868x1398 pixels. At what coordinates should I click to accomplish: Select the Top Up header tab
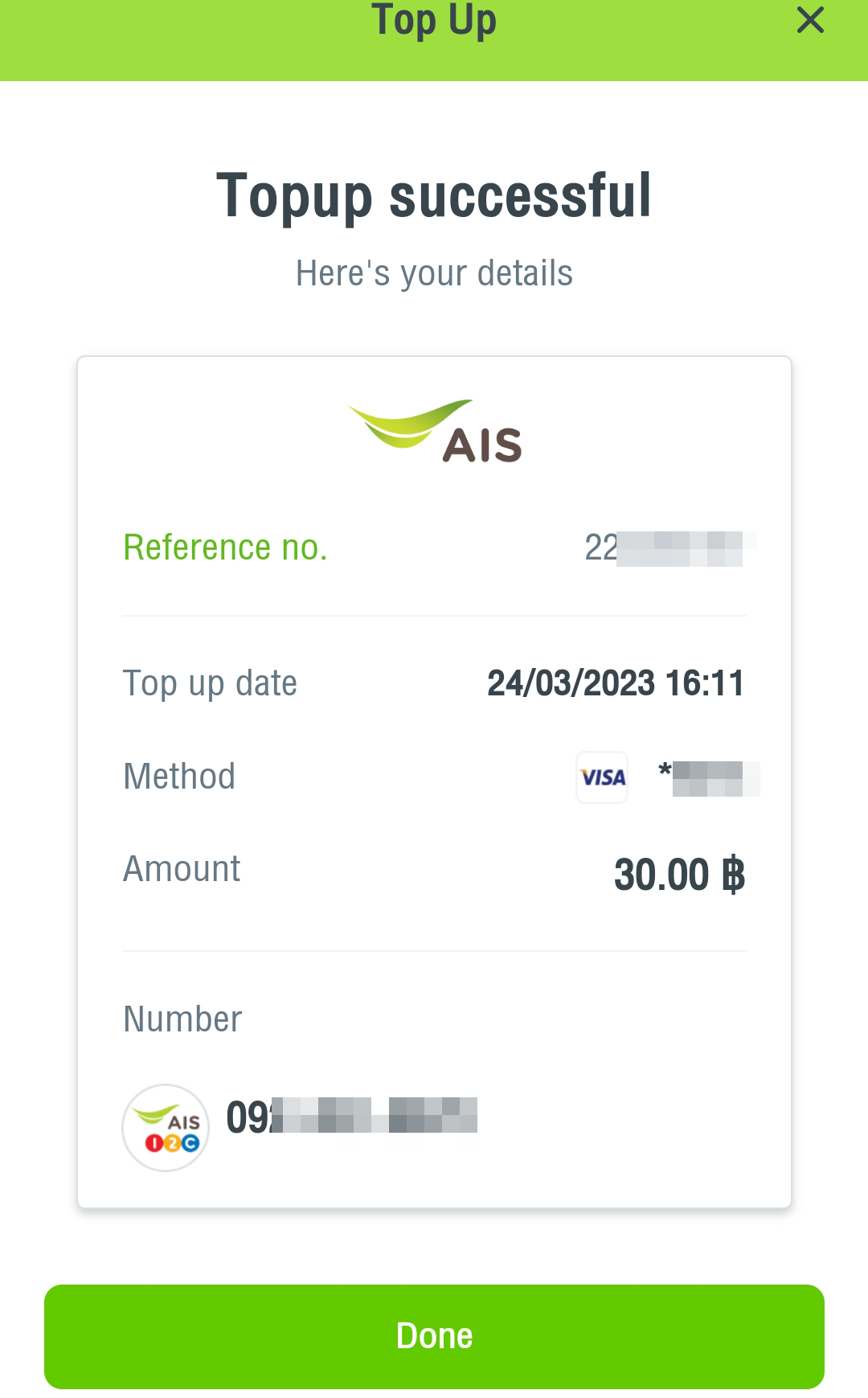[x=434, y=22]
